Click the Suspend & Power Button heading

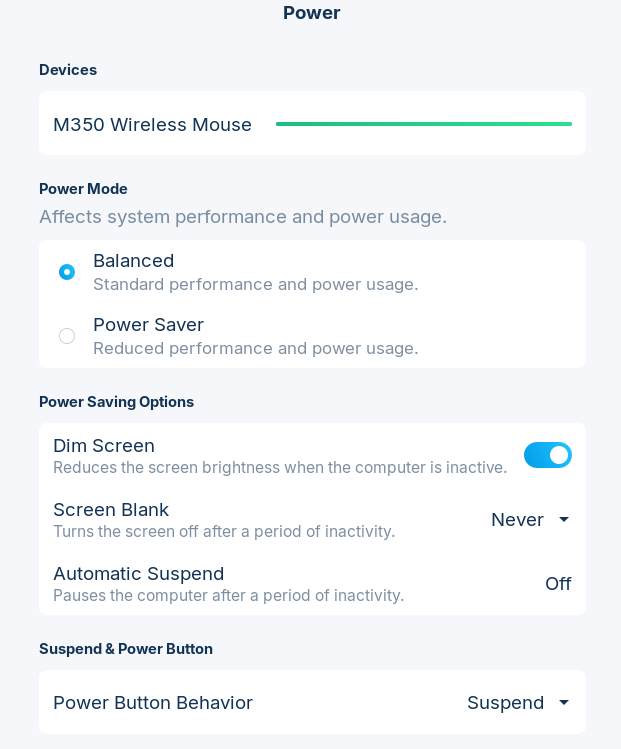(x=126, y=649)
